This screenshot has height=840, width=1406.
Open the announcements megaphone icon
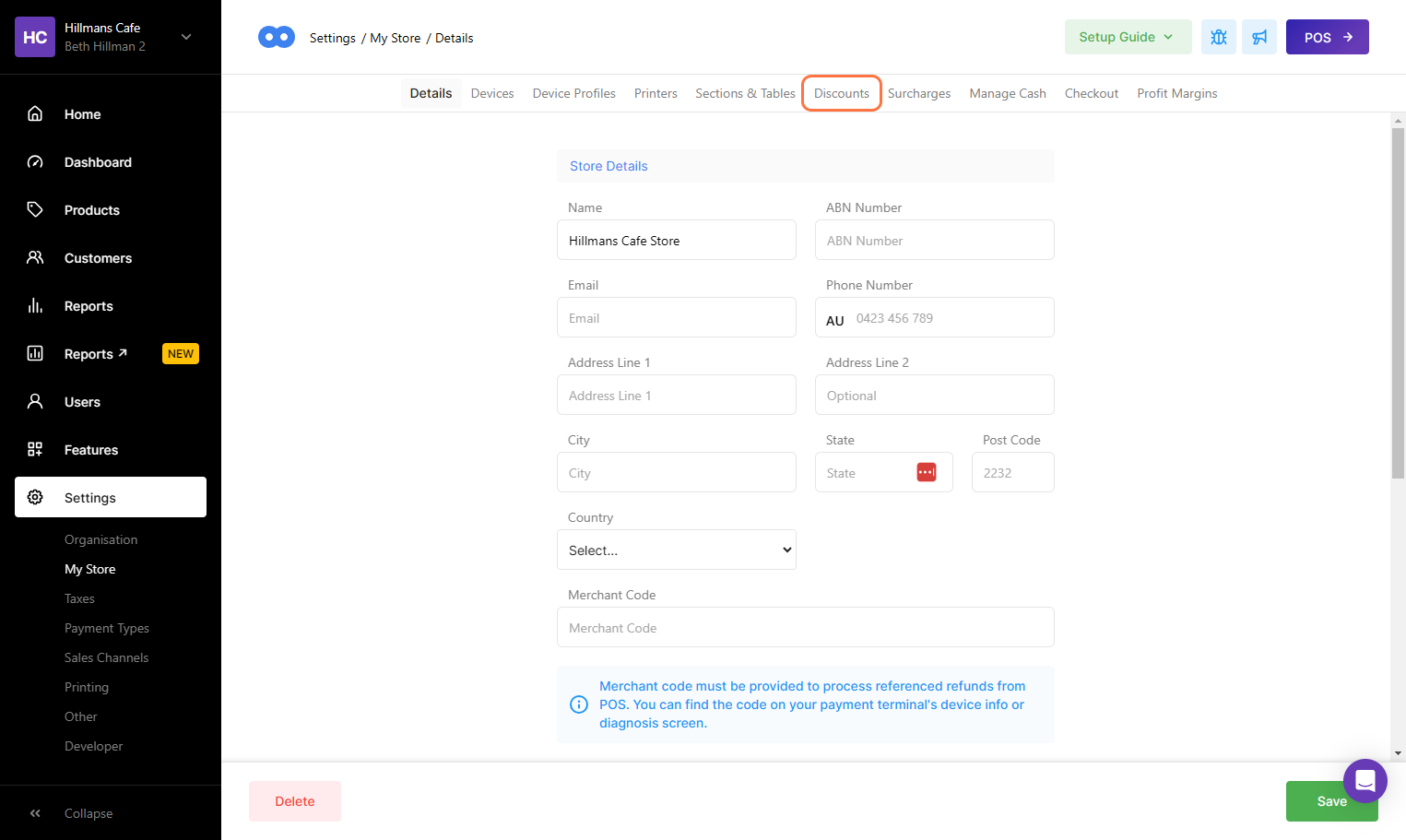click(x=1258, y=37)
